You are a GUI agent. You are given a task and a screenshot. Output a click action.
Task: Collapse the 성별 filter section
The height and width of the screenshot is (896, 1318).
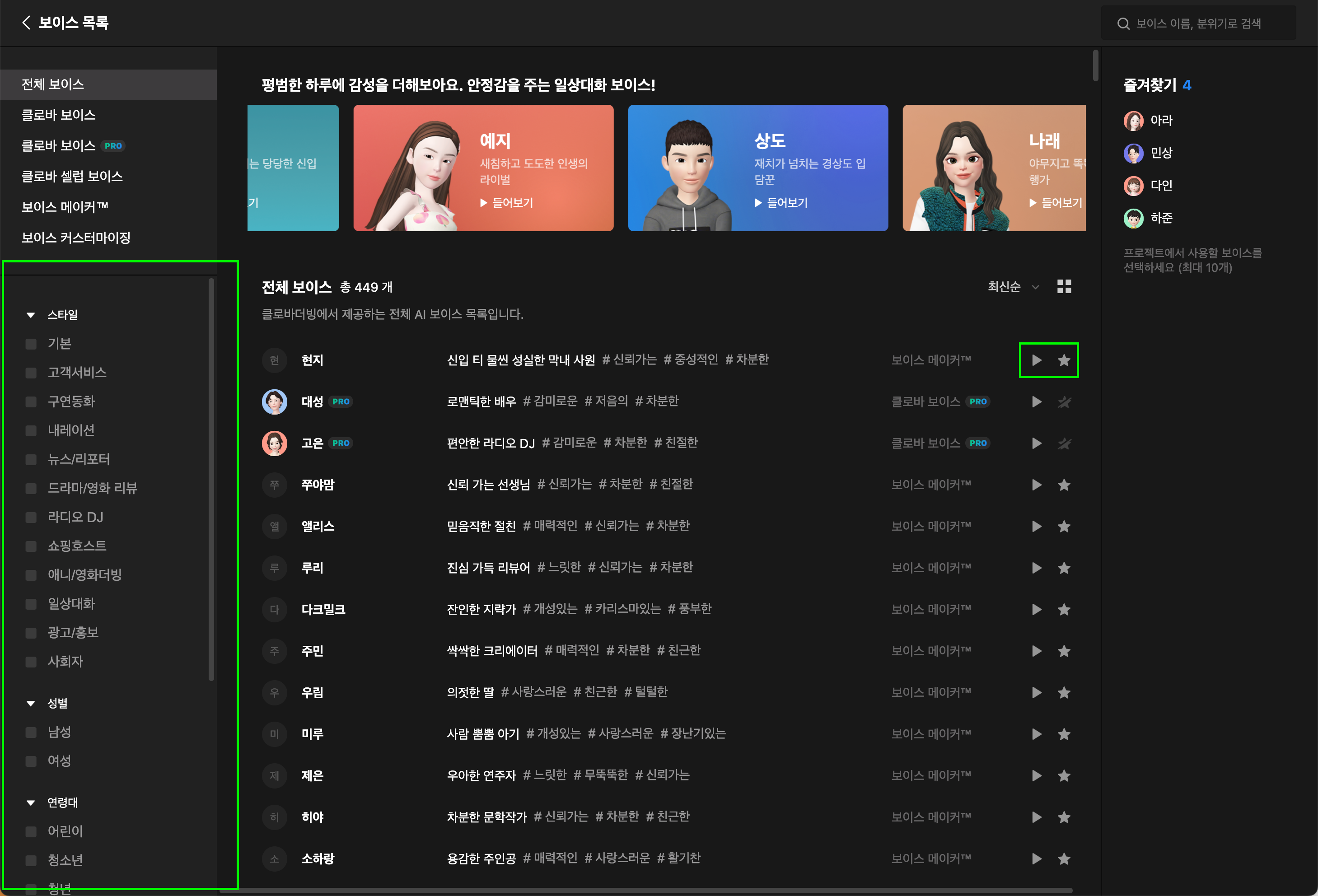tap(31, 703)
